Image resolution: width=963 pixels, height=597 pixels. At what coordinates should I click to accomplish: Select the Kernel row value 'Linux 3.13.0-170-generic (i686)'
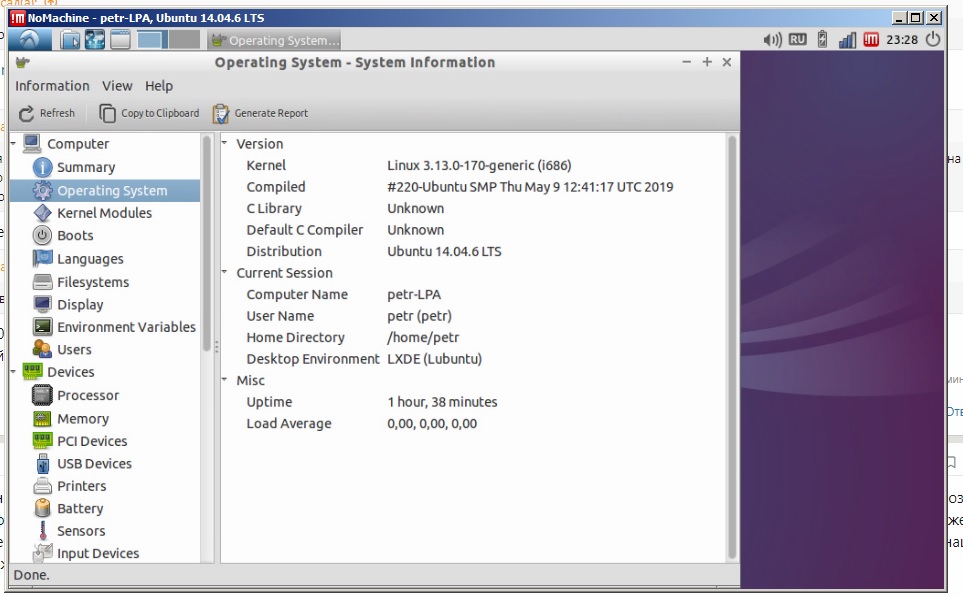pos(479,165)
